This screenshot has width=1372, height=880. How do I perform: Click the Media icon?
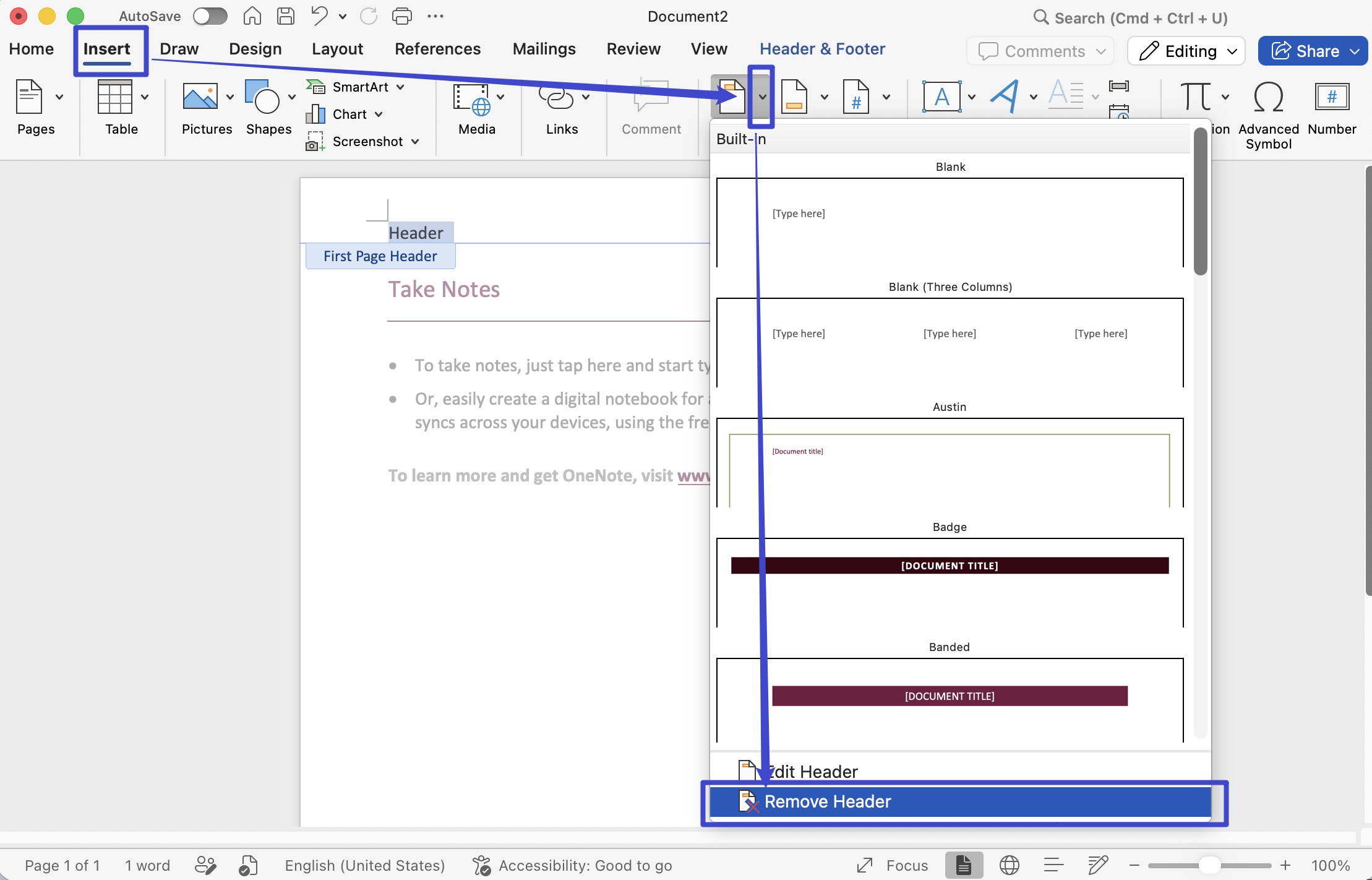tap(472, 99)
